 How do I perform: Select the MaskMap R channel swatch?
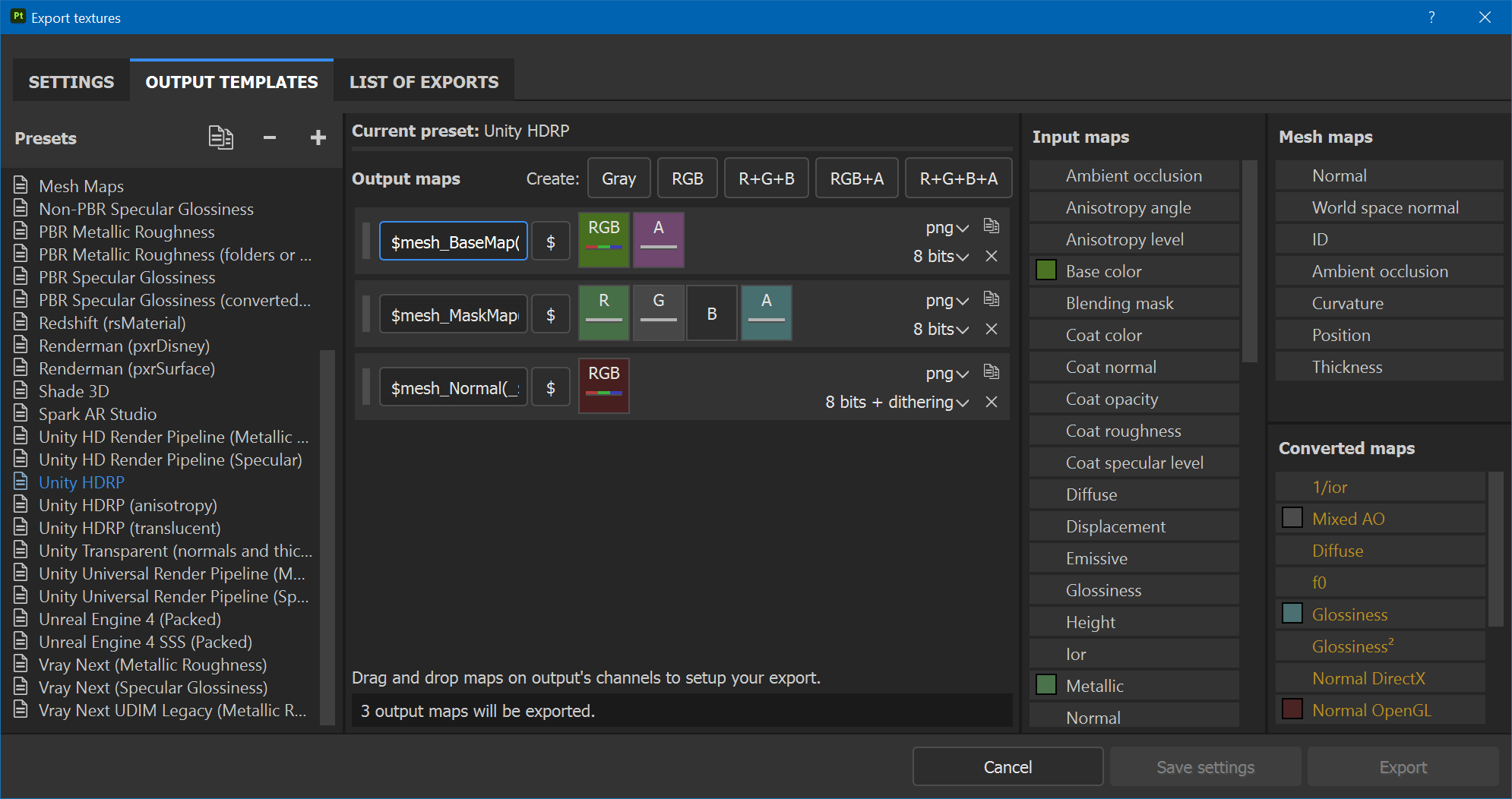tap(604, 313)
